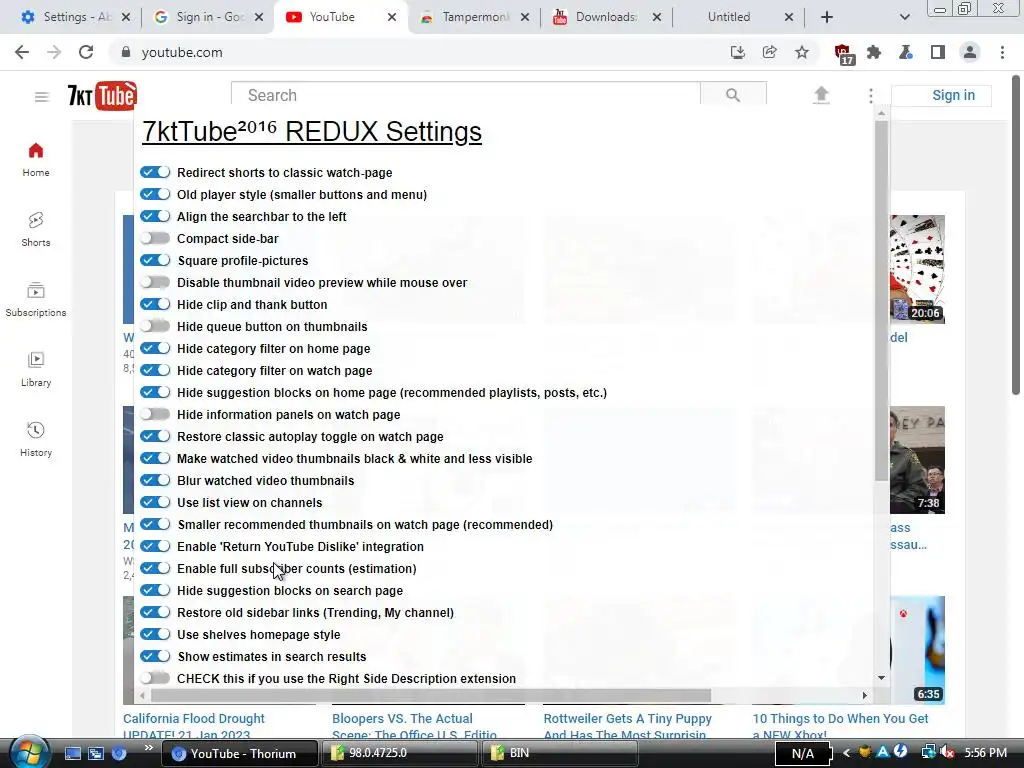Open the playing cards 20:06 thumbnail
Image resolution: width=1024 pixels, height=768 pixels.
click(x=917, y=268)
